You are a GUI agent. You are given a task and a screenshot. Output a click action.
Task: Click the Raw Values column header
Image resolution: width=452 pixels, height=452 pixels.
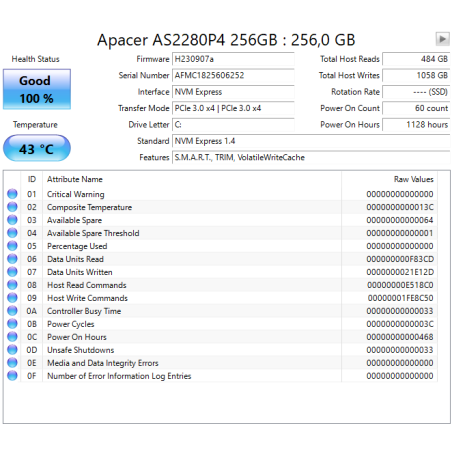click(x=389, y=179)
